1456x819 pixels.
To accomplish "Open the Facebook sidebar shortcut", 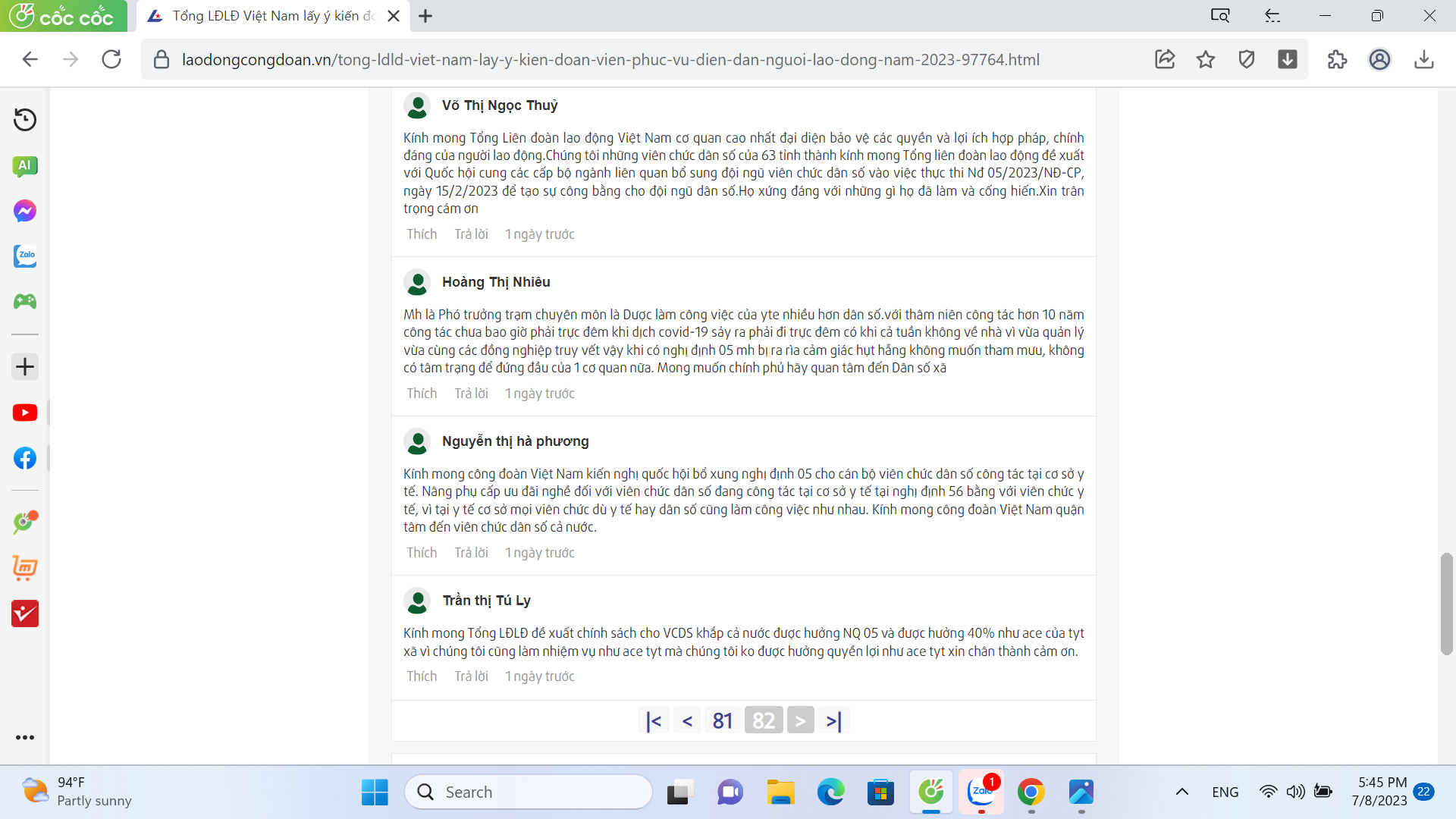I will click(25, 458).
